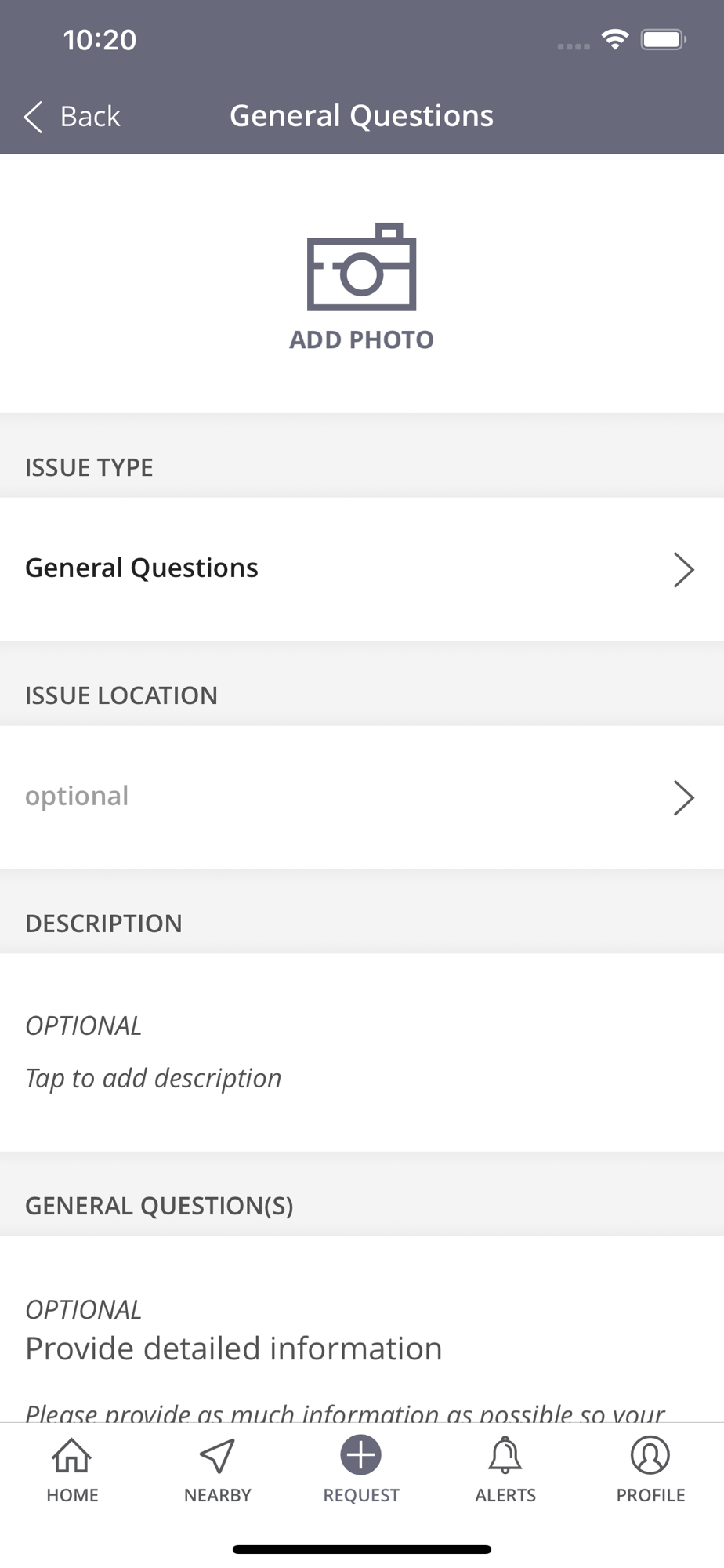Tap the Wi-Fi status icon
Viewport: 724px width, 1568px height.
click(615, 39)
